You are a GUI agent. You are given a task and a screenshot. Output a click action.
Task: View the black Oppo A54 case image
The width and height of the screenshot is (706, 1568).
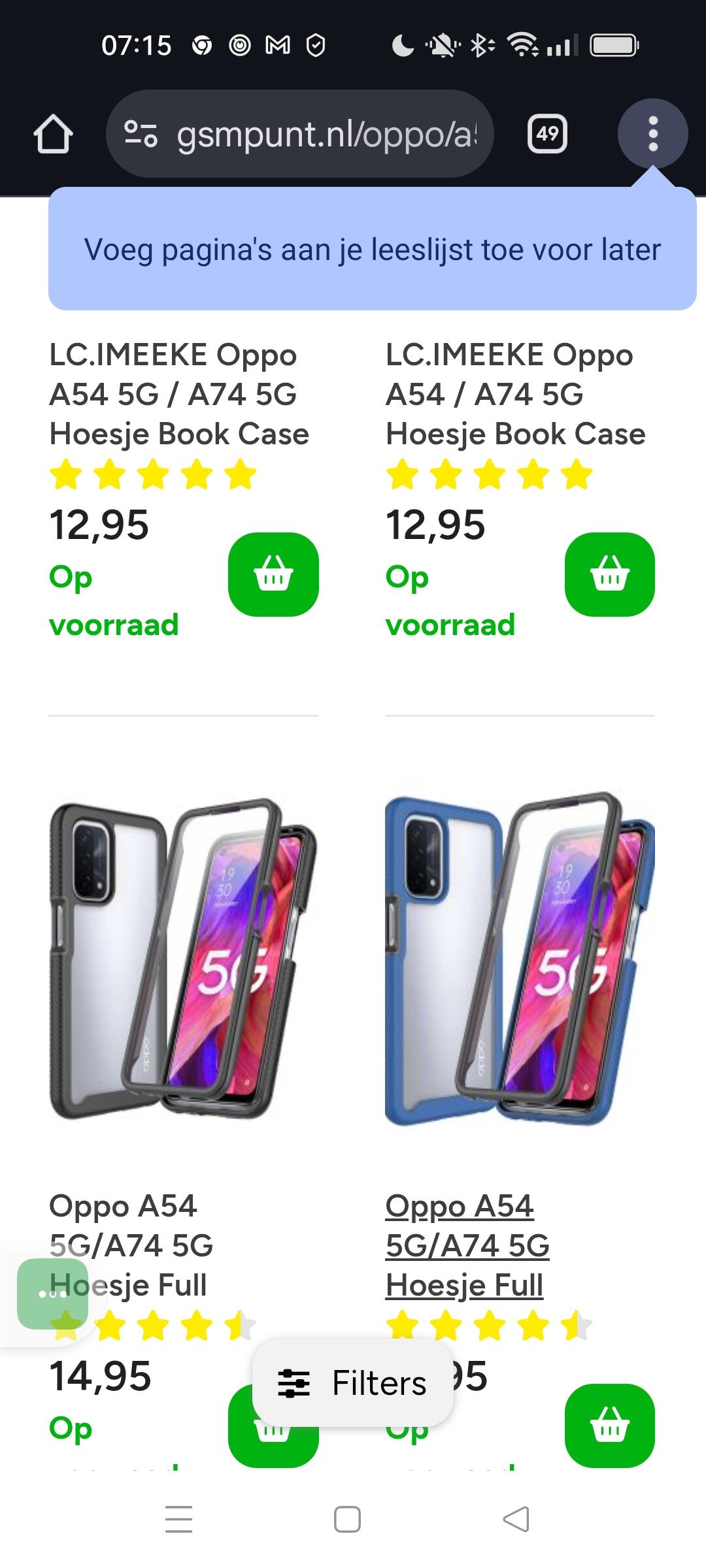point(183,960)
